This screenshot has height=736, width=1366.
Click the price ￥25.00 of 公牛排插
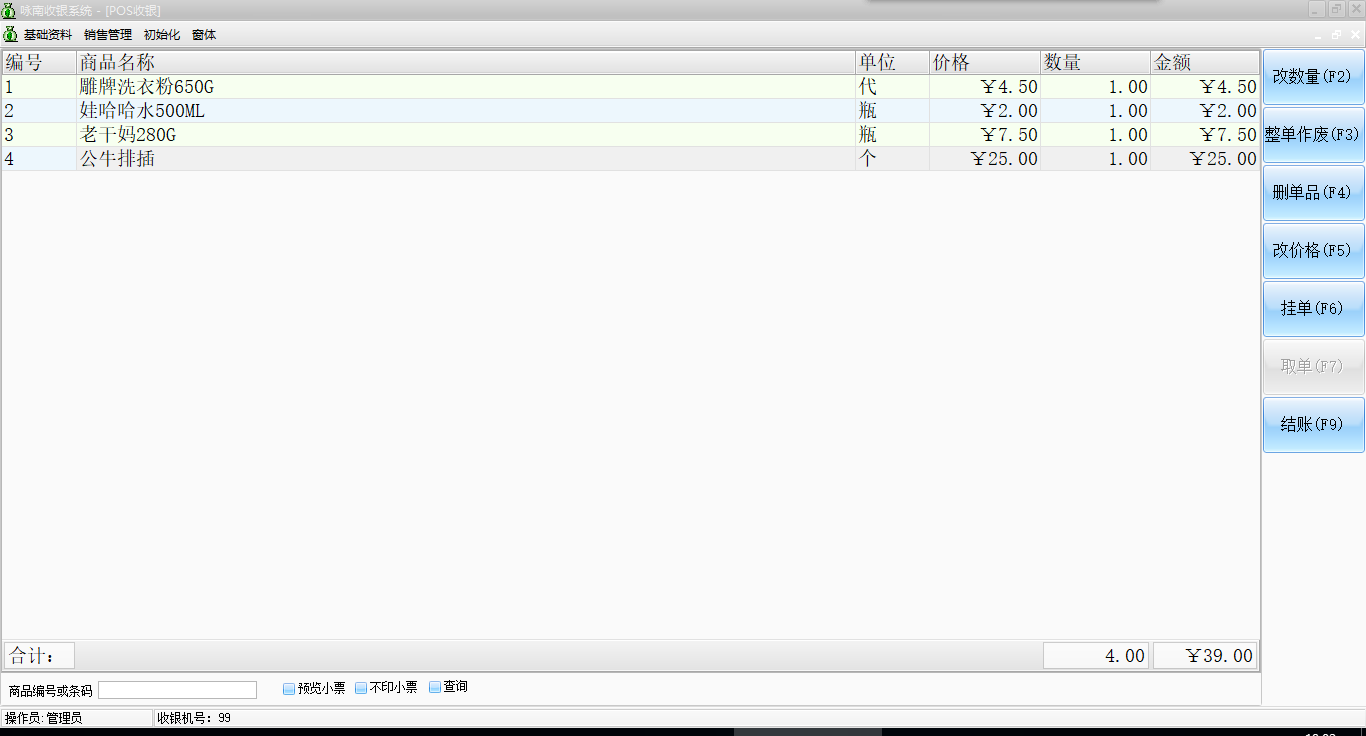click(x=985, y=159)
